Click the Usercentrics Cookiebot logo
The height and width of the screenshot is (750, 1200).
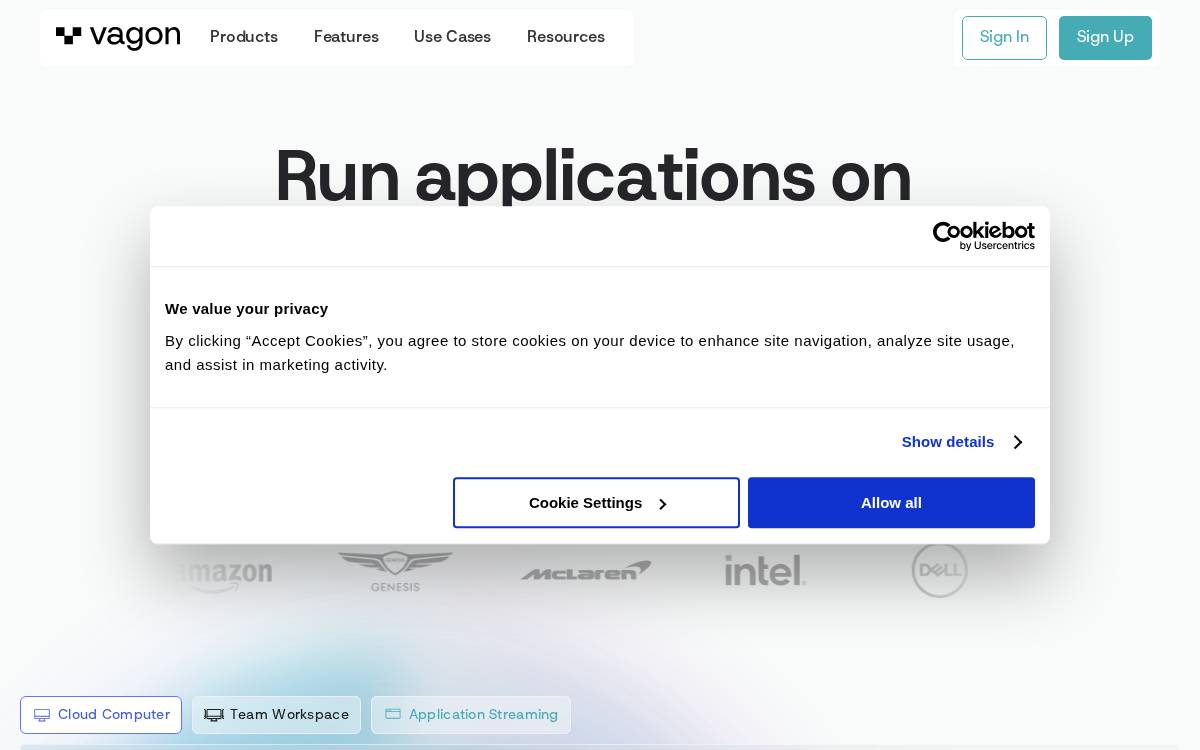pyautogui.click(x=984, y=236)
